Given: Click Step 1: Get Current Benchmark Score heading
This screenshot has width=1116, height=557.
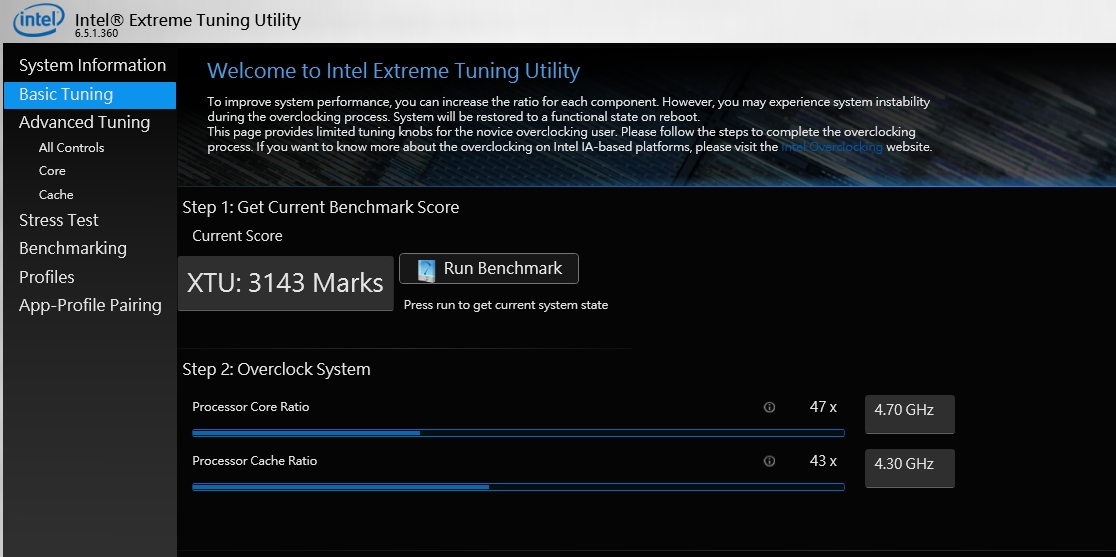Looking at the screenshot, I should pyautogui.click(x=320, y=208).
